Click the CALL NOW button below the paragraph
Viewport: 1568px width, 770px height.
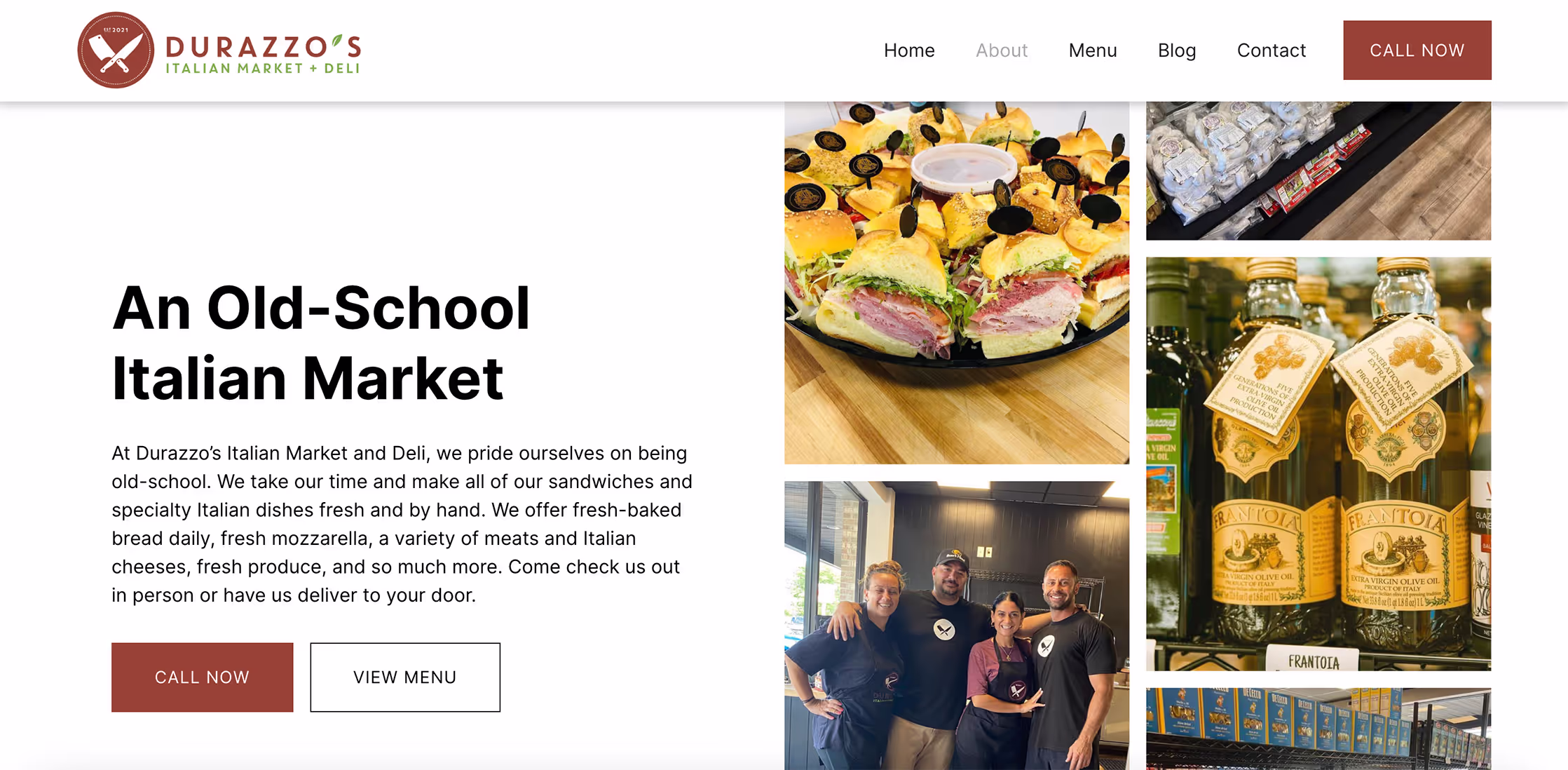click(x=203, y=677)
